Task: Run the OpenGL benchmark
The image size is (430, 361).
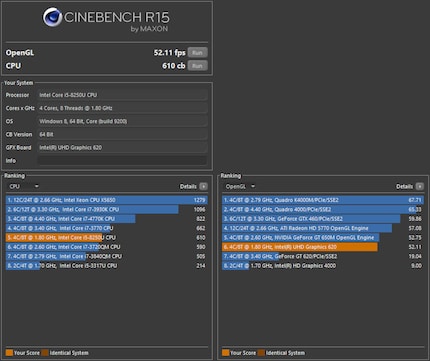Action: coord(197,53)
